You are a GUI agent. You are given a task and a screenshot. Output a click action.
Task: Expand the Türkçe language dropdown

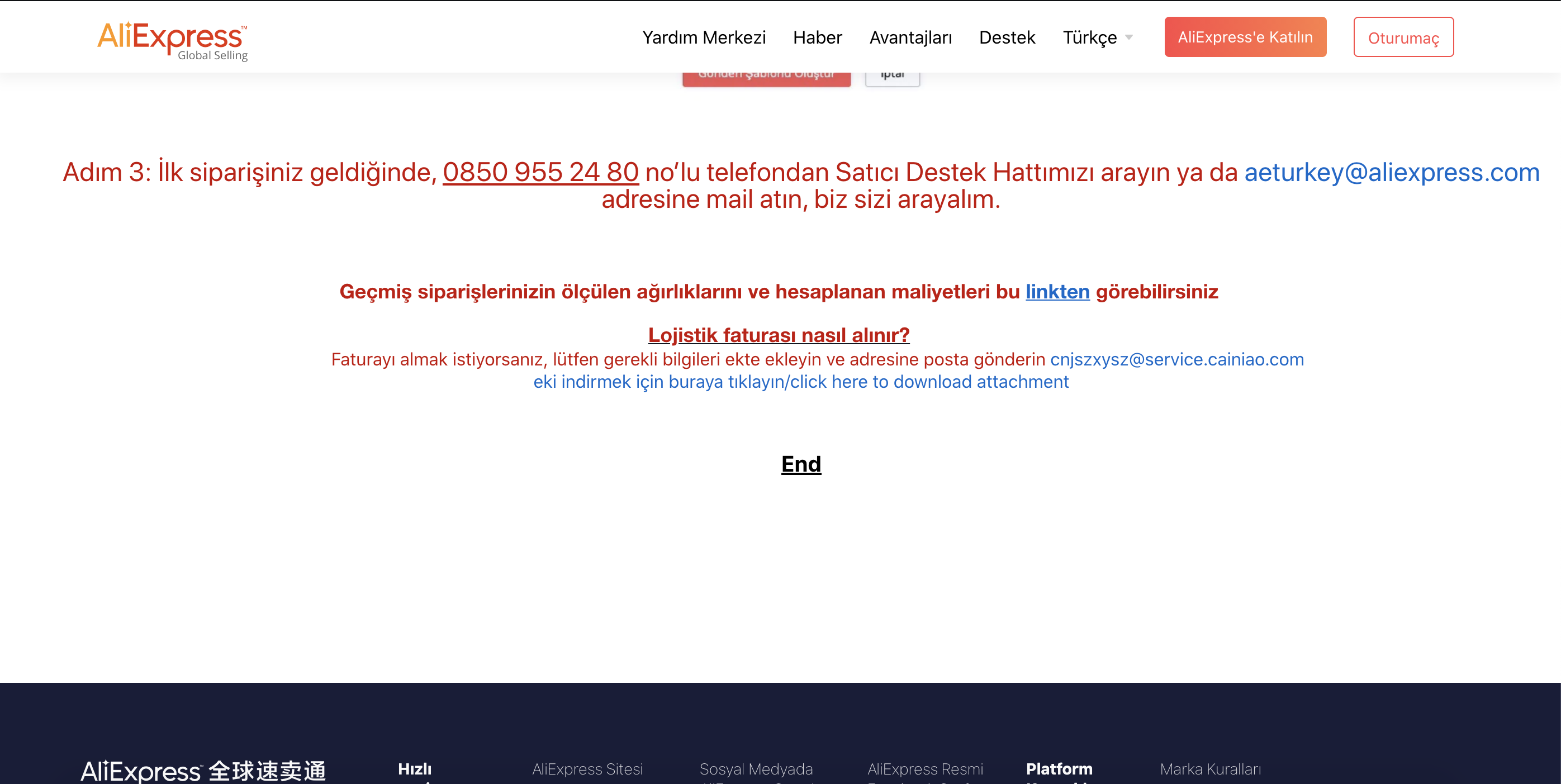[1098, 37]
